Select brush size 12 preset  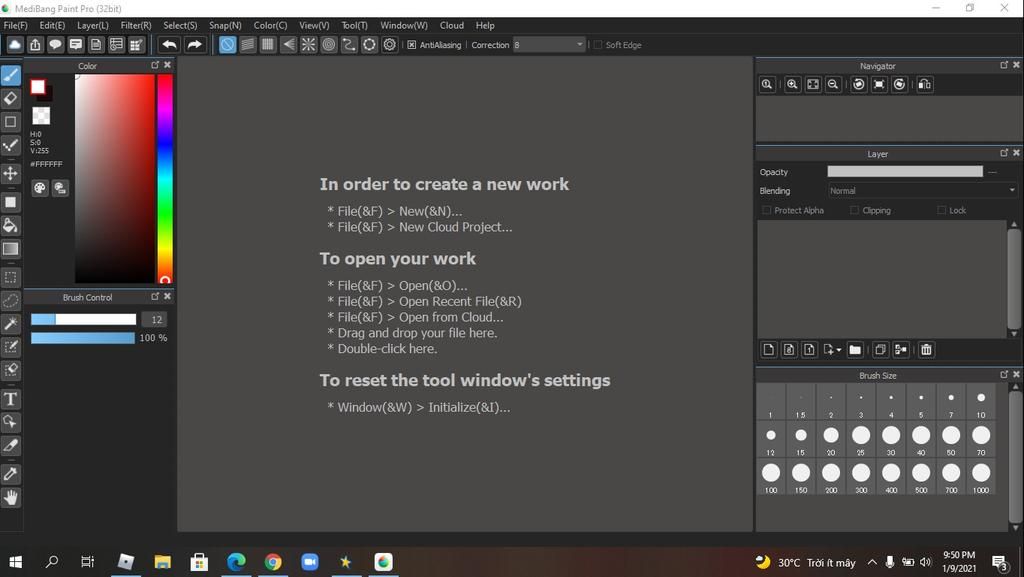(771, 440)
